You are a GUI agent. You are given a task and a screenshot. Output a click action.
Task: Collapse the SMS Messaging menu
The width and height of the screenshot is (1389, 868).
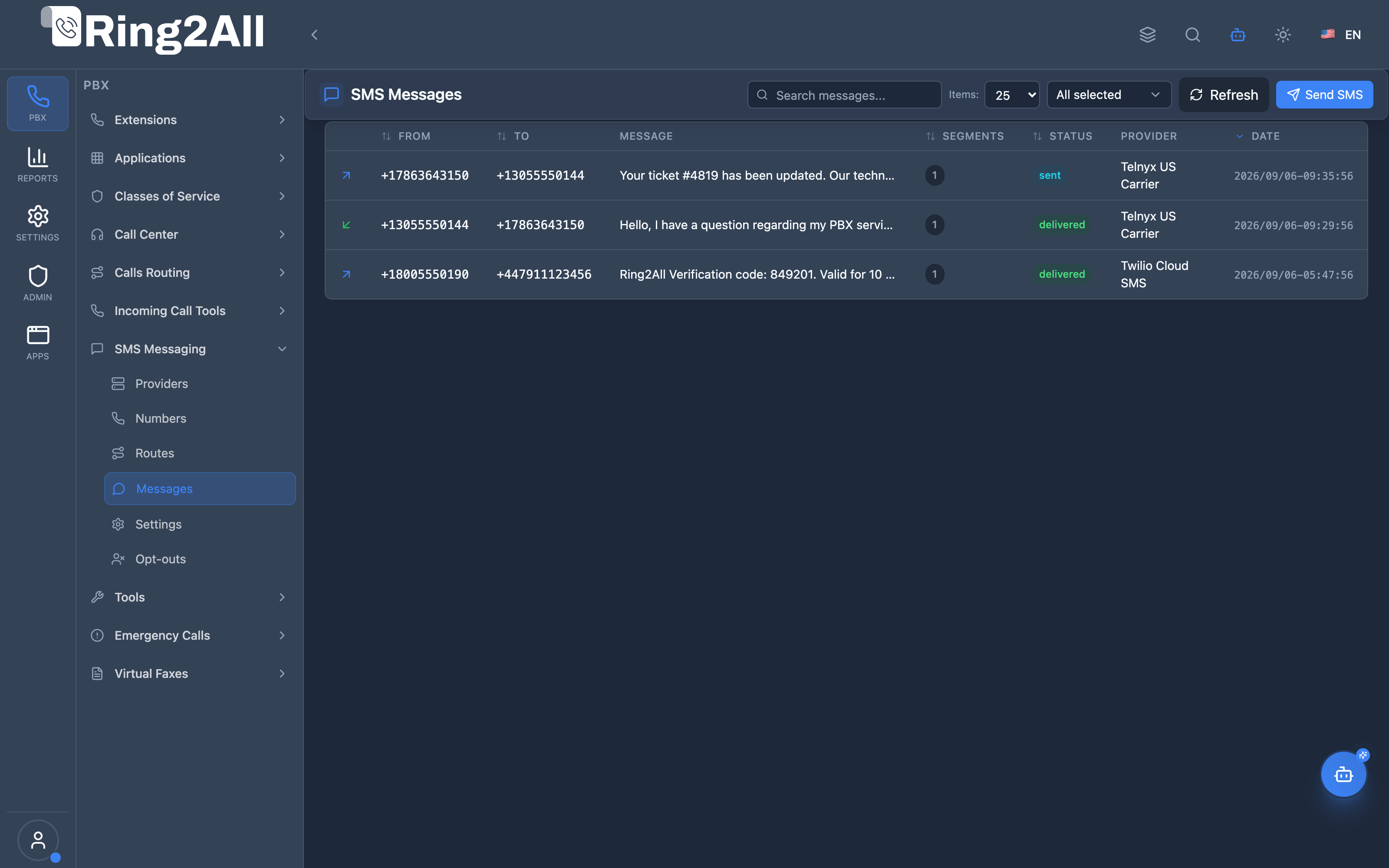[189, 349]
